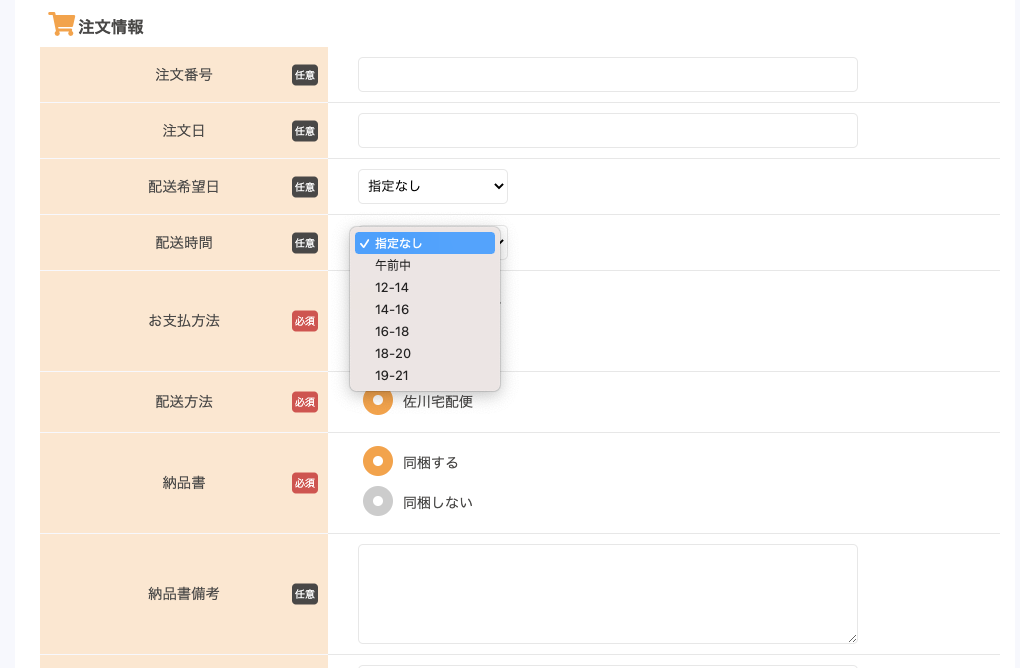Viewport: 1020px width, 668px height.
Task: Select the 同梱する radio button
Action: pyautogui.click(x=378, y=461)
